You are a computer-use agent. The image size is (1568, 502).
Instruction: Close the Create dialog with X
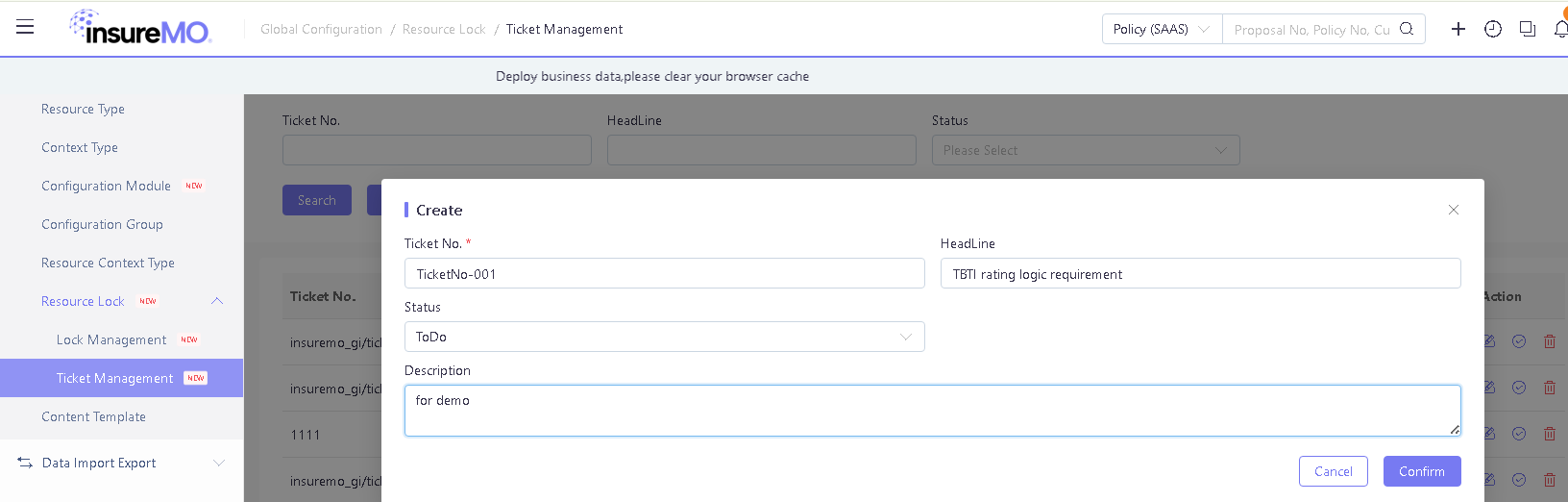pos(1454,210)
